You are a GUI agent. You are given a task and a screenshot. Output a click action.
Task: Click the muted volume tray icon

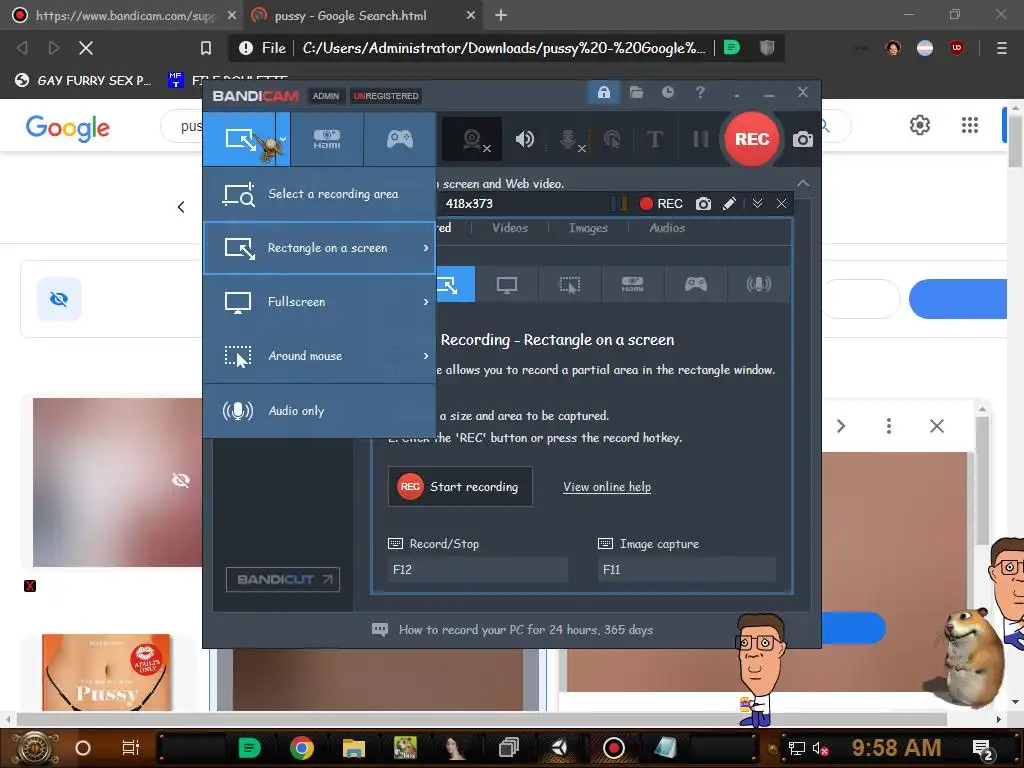point(820,749)
